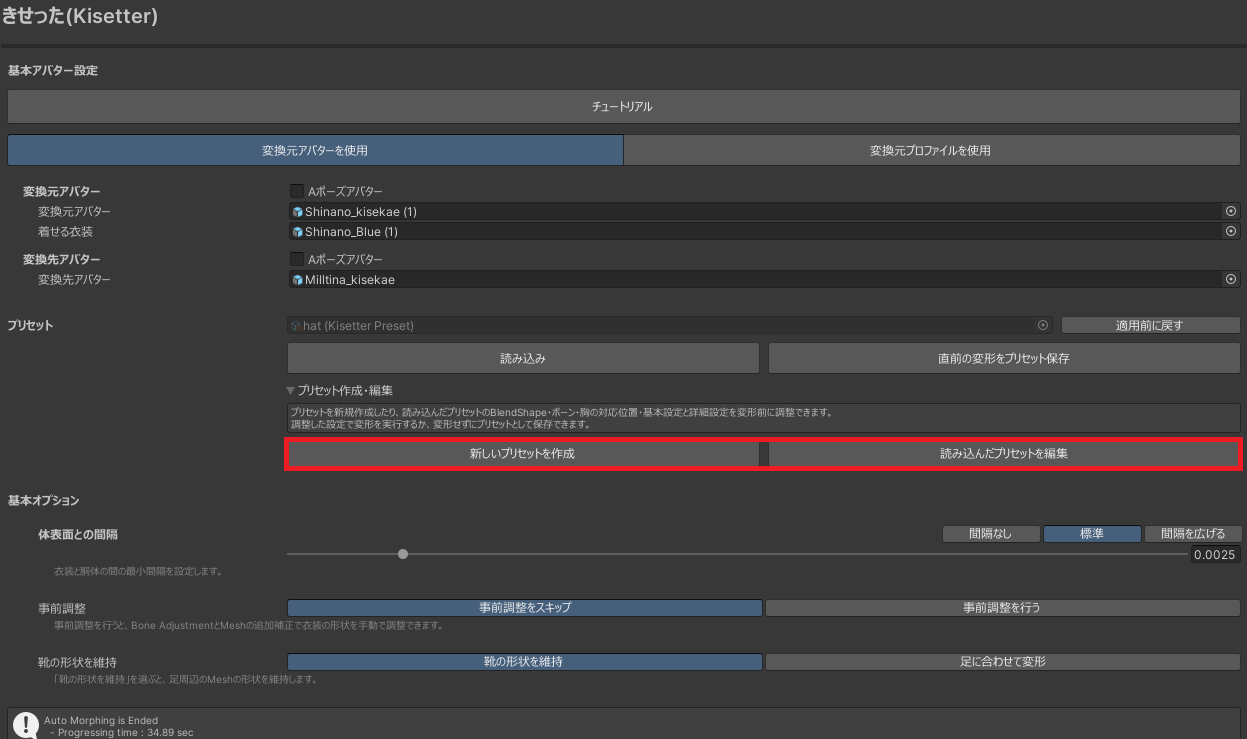Switch to 変換元アバターを使用 tab
1247x739 pixels.
[x=315, y=150]
